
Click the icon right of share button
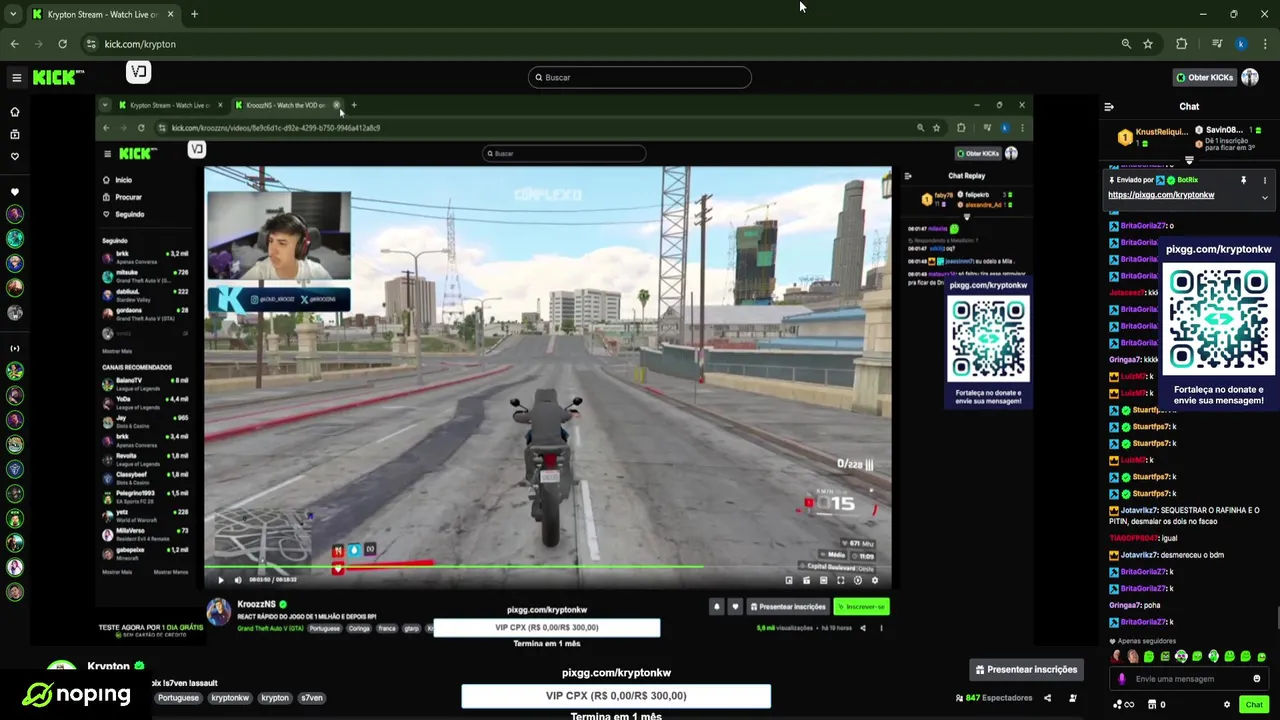[1073, 698]
